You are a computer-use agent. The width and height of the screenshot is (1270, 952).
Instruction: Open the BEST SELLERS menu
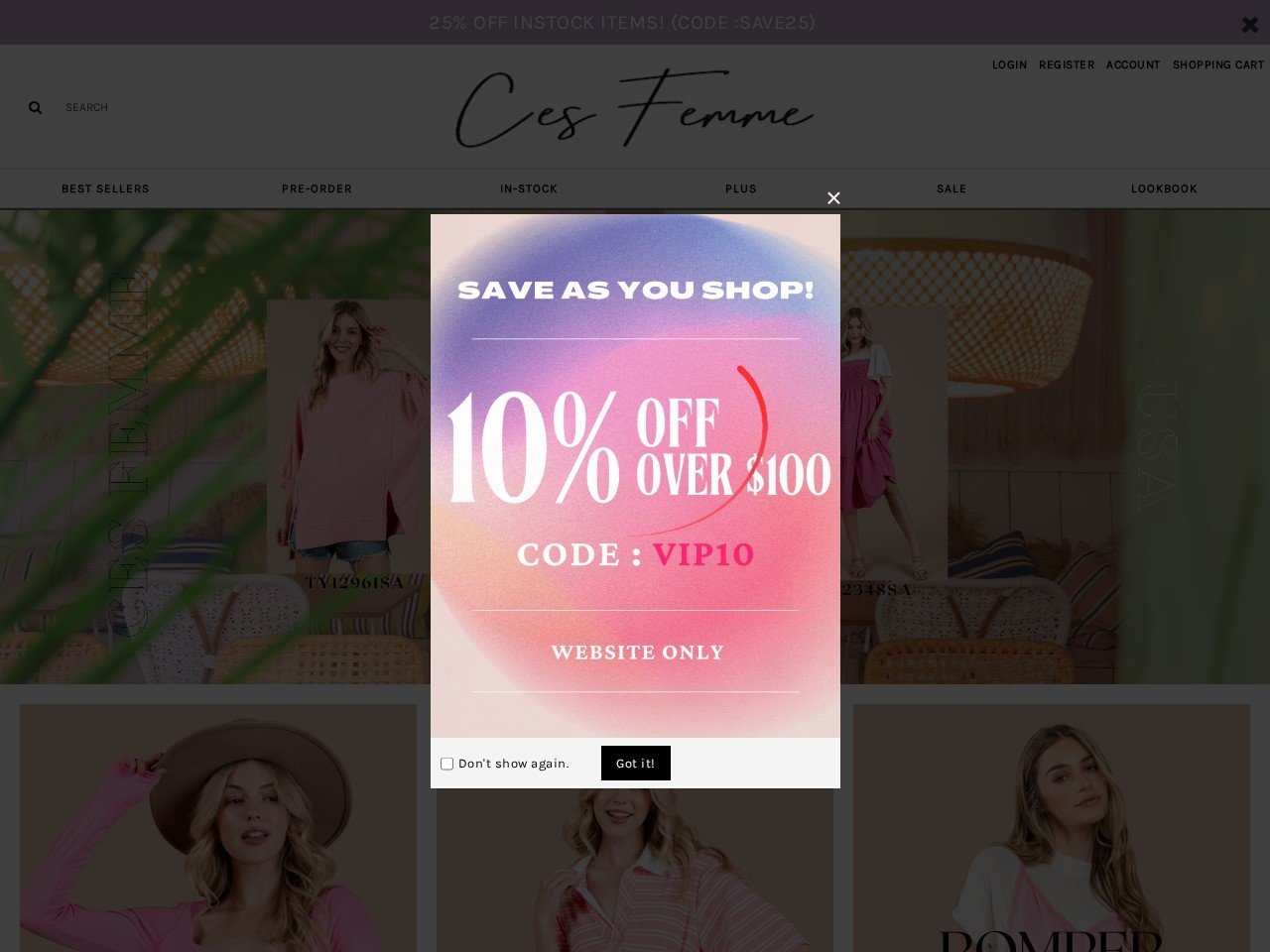coord(105,188)
